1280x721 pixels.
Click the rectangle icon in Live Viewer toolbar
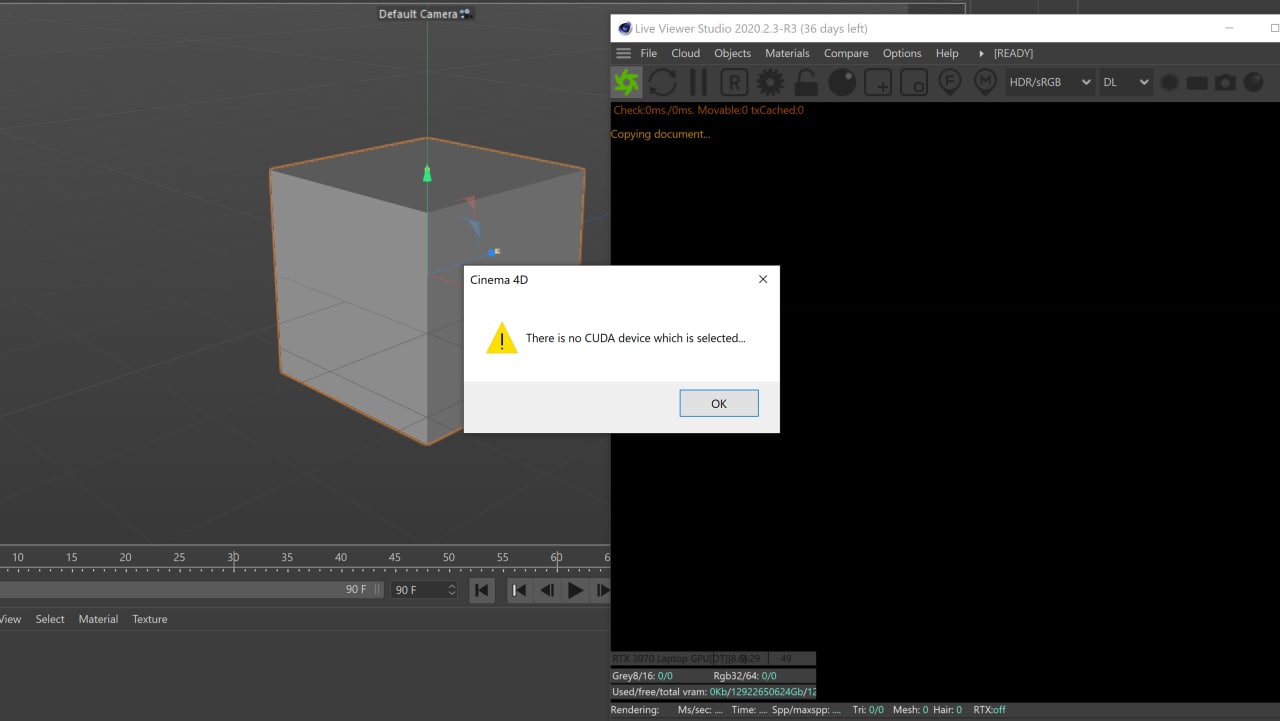pyautogui.click(x=1197, y=83)
